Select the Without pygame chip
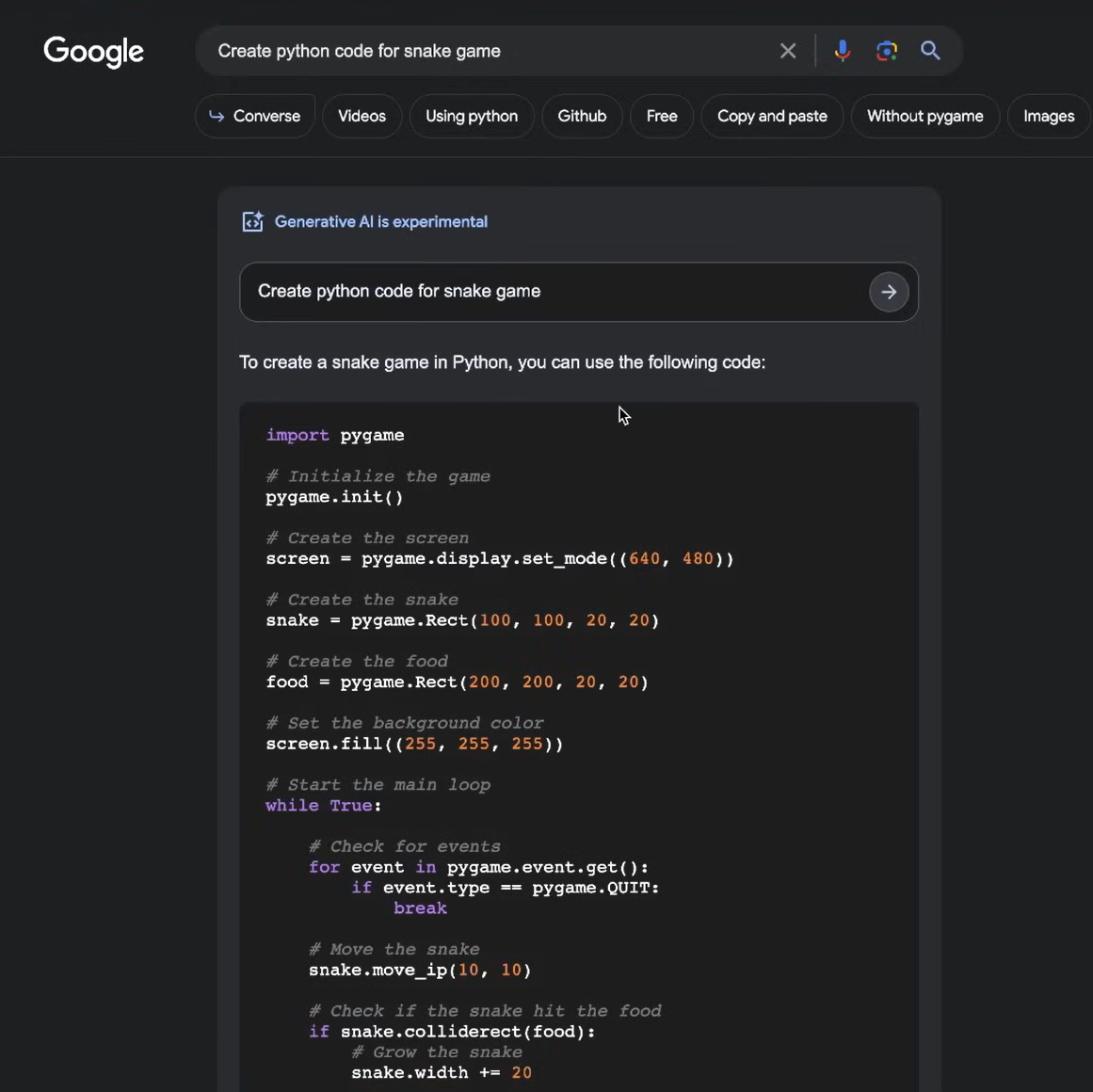The width and height of the screenshot is (1093, 1092). pyautogui.click(x=925, y=117)
